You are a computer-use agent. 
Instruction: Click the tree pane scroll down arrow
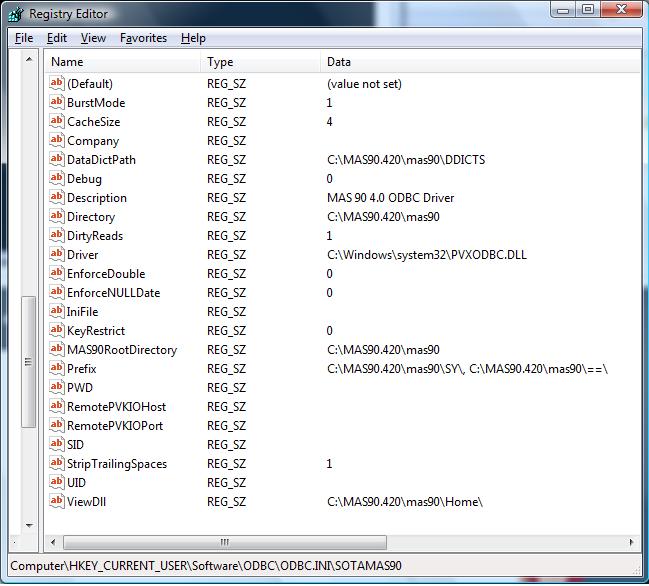coord(29,526)
